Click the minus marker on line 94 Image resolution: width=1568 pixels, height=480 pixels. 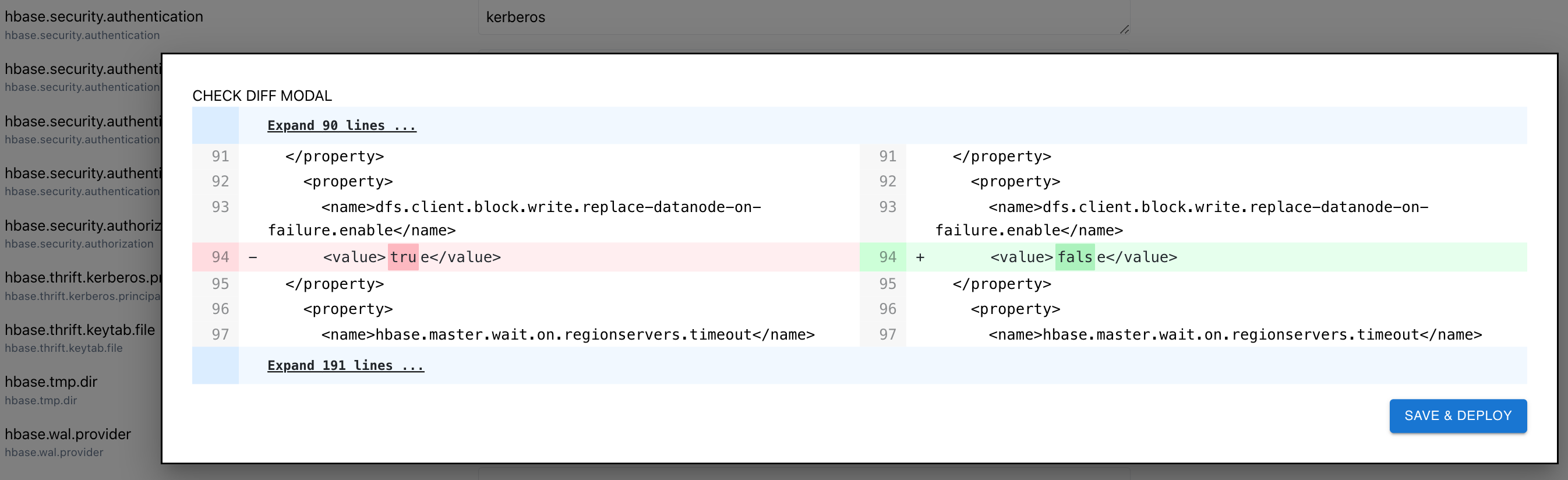(x=253, y=257)
